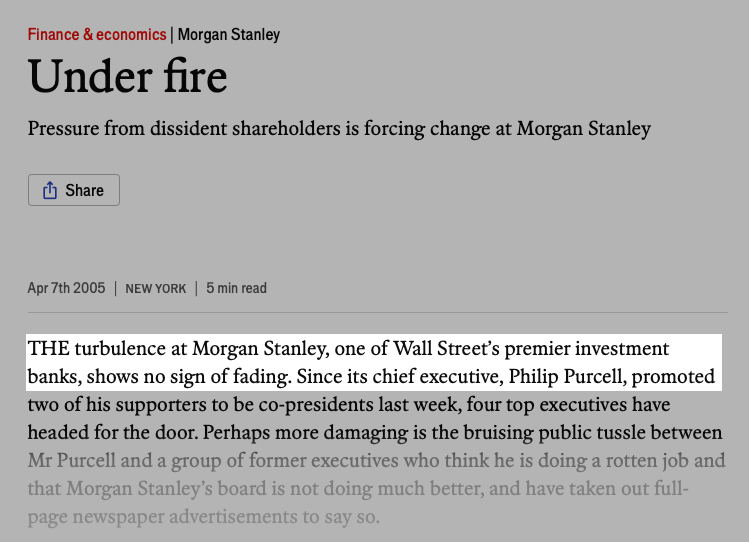Click the Morgan Stanley topic label
This screenshot has width=749, height=542.
(x=229, y=35)
